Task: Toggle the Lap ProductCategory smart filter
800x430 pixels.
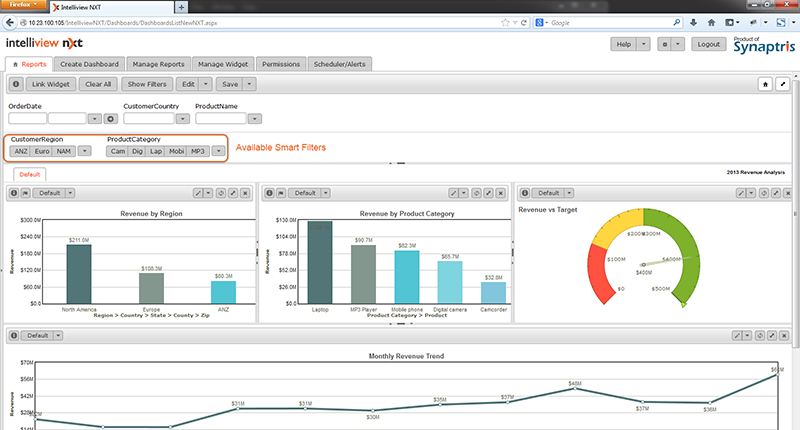Action: point(156,151)
